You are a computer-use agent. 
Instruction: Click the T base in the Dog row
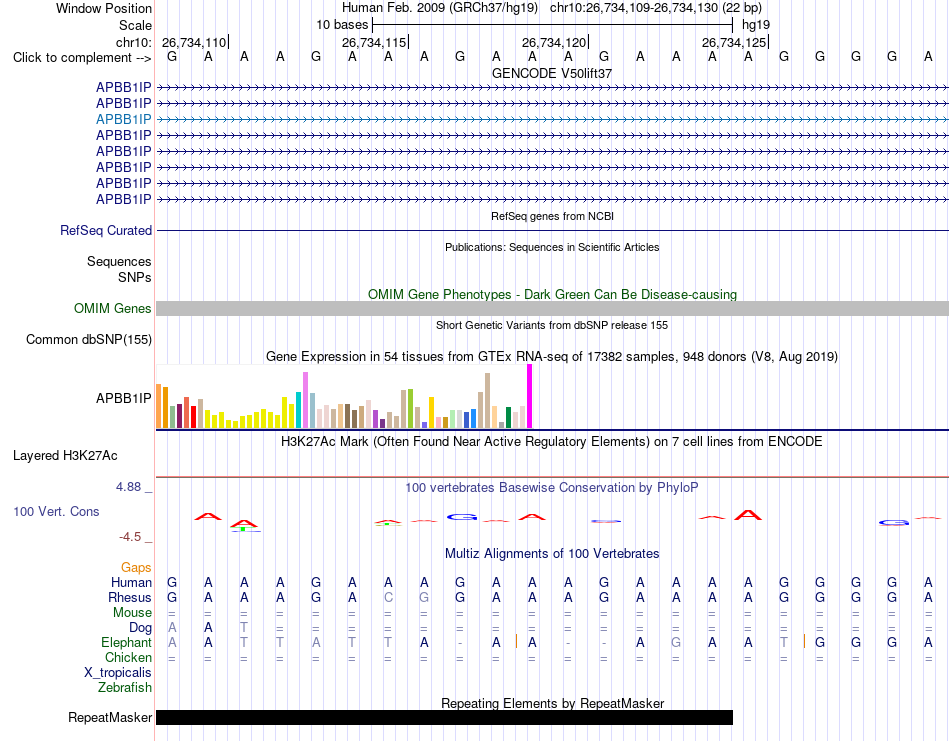click(244, 627)
